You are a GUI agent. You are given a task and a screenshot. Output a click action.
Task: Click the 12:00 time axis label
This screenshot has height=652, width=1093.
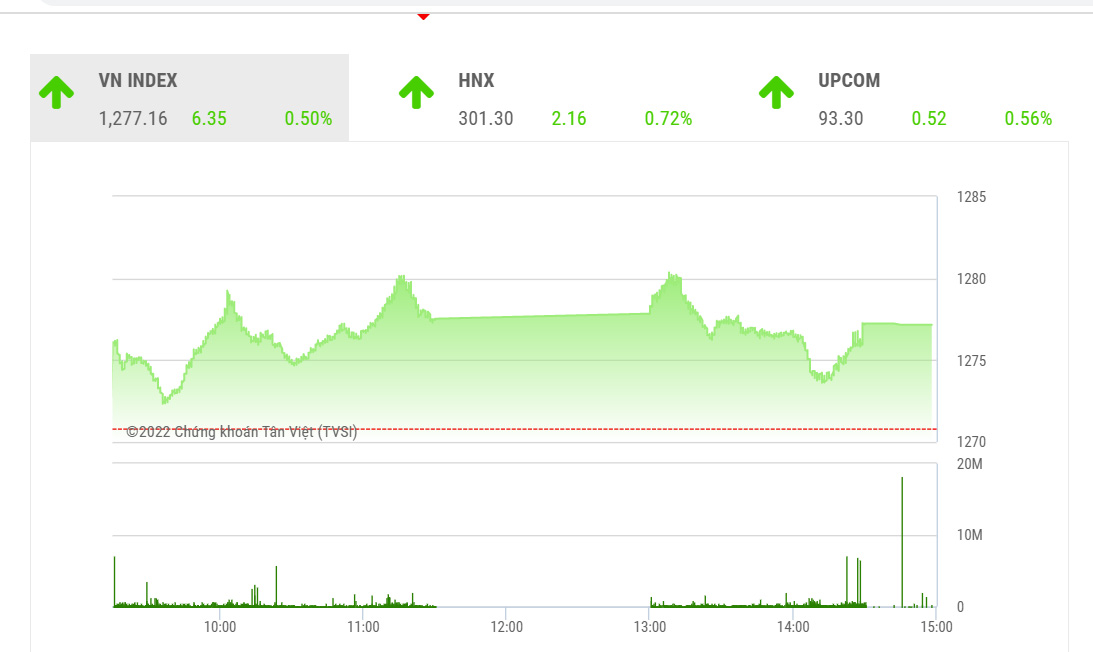506,627
